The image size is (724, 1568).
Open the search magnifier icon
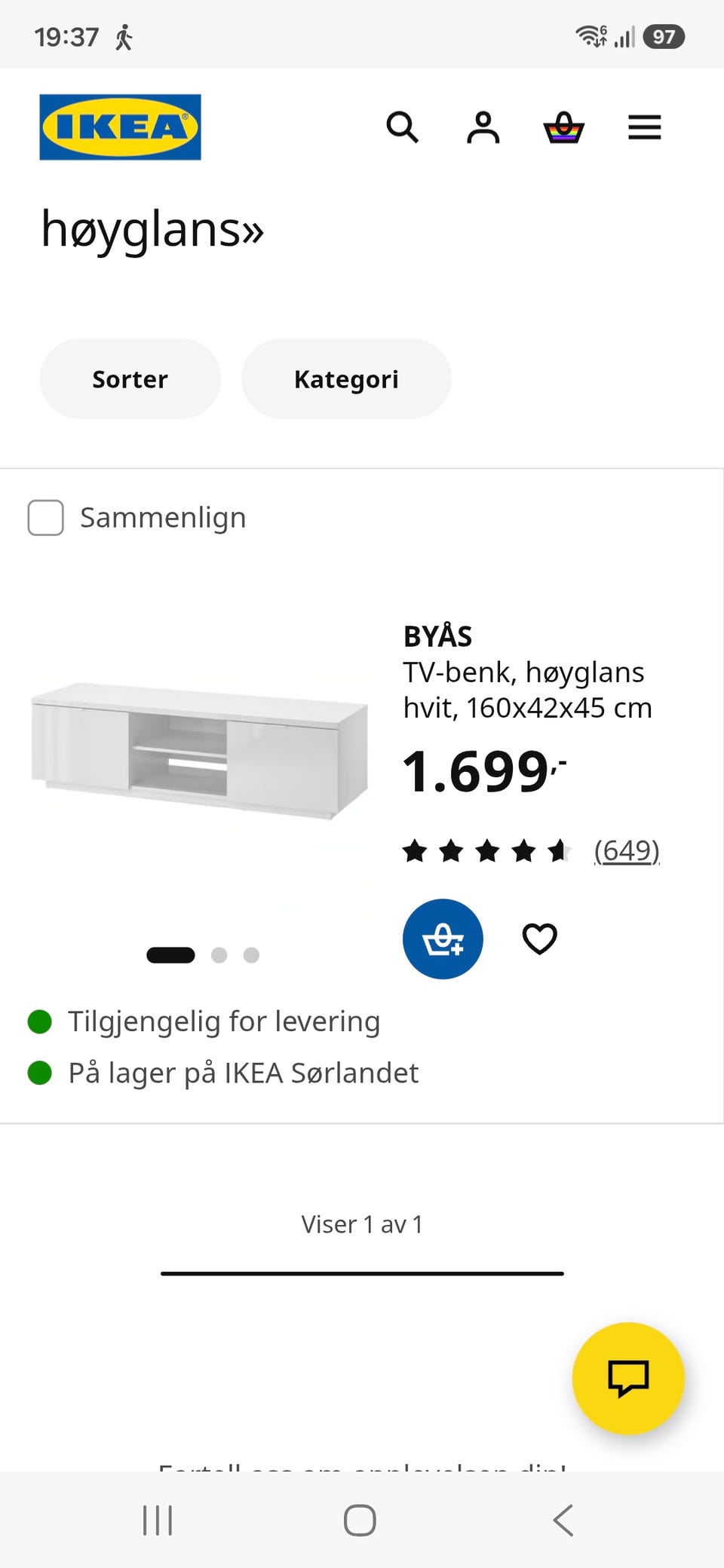402,127
